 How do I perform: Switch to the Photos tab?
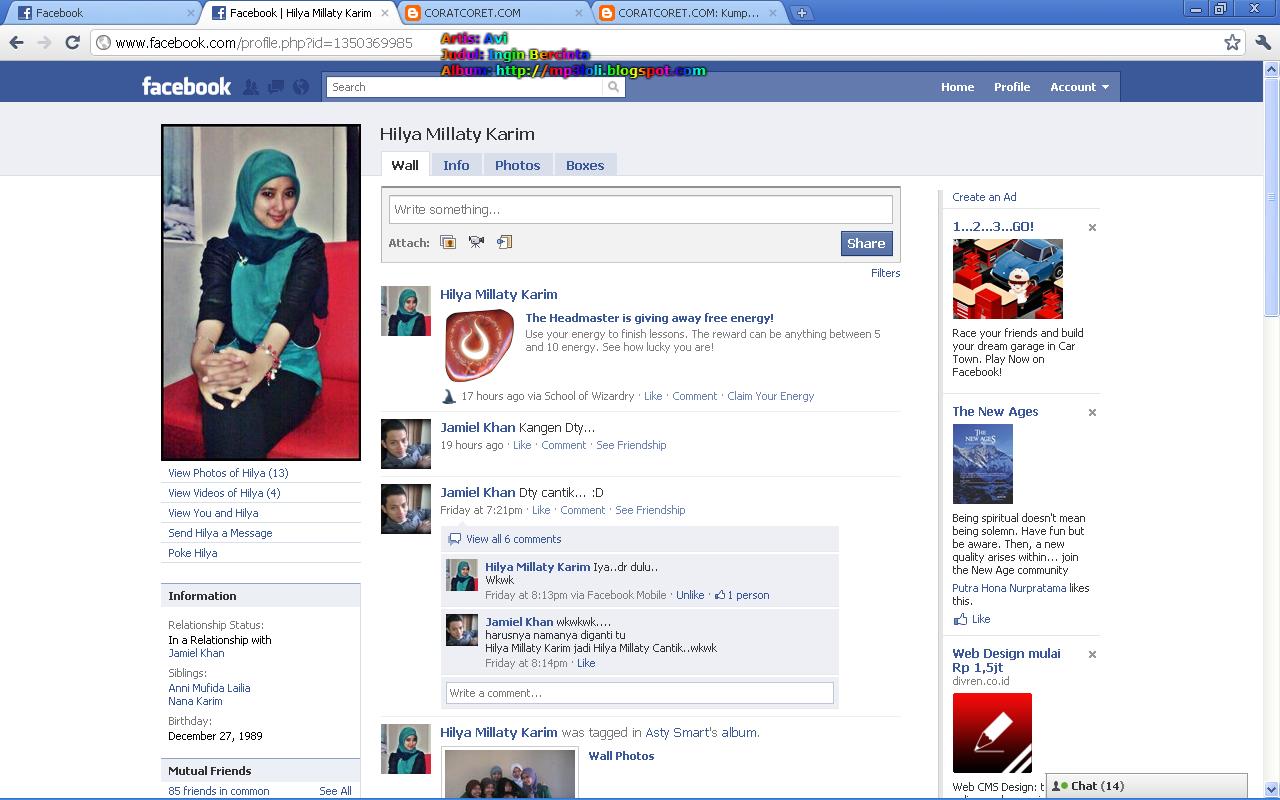(517, 164)
